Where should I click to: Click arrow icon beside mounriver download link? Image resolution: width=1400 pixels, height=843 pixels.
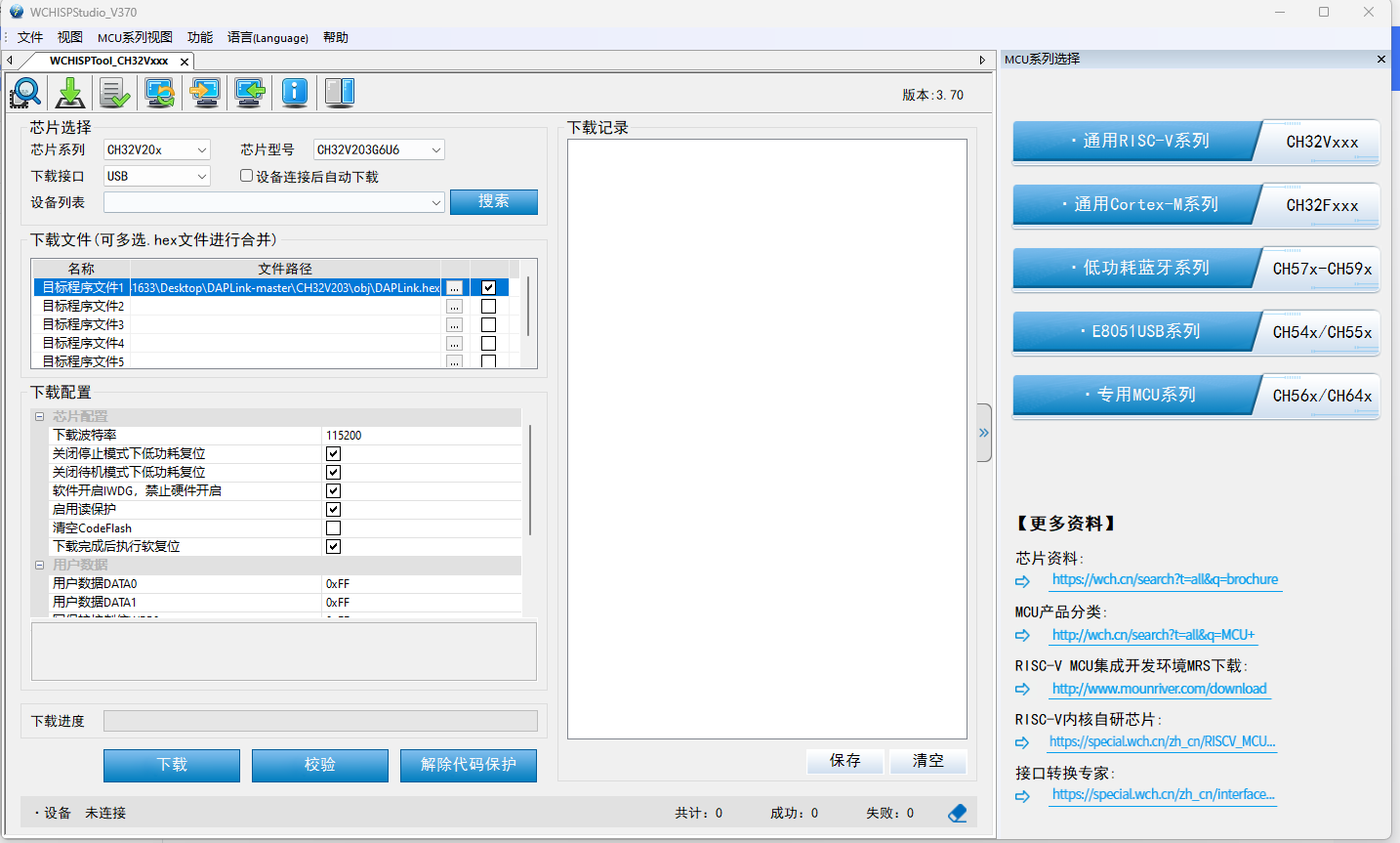[1022, 689]
